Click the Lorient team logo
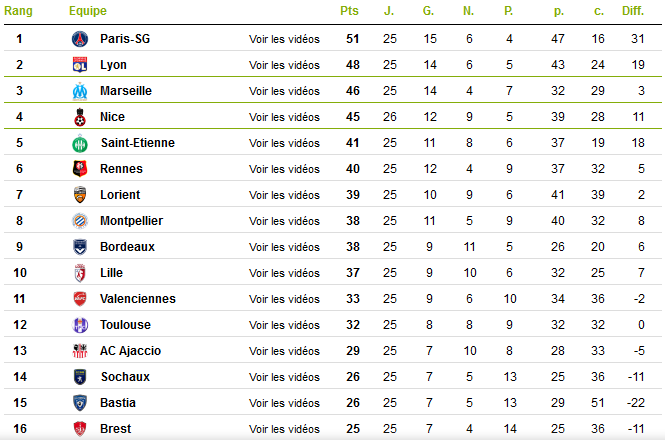 click(x=80, y=195)
